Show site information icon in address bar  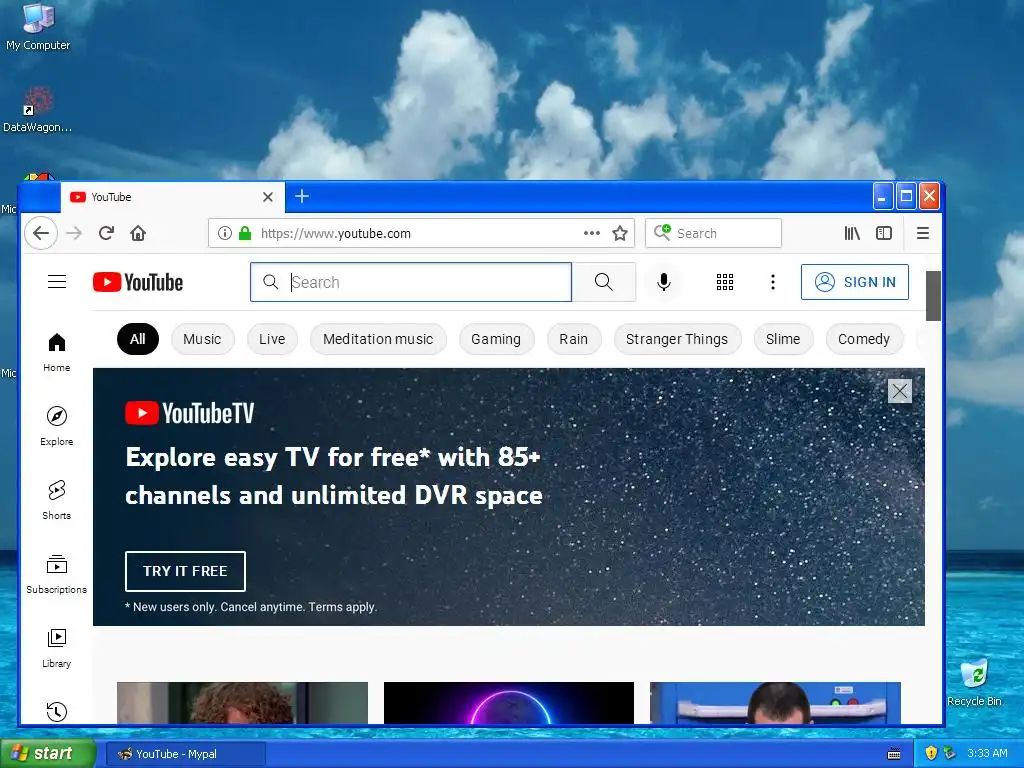[x=225, y=233]
